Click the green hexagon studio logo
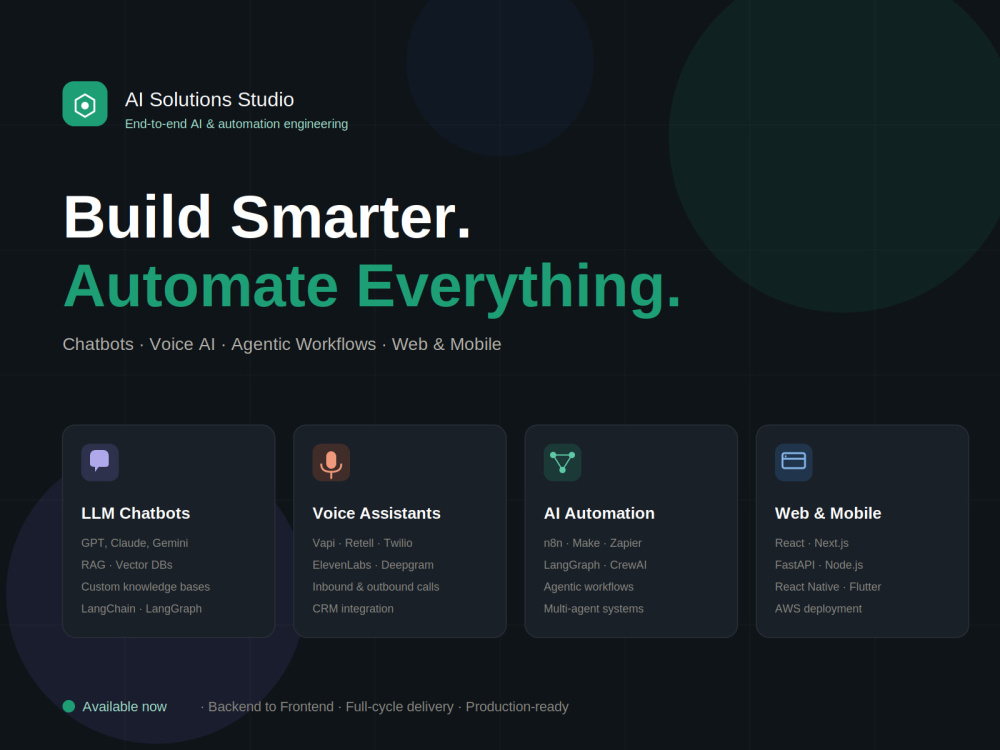The image size is (1000, 750). [85, 104]
